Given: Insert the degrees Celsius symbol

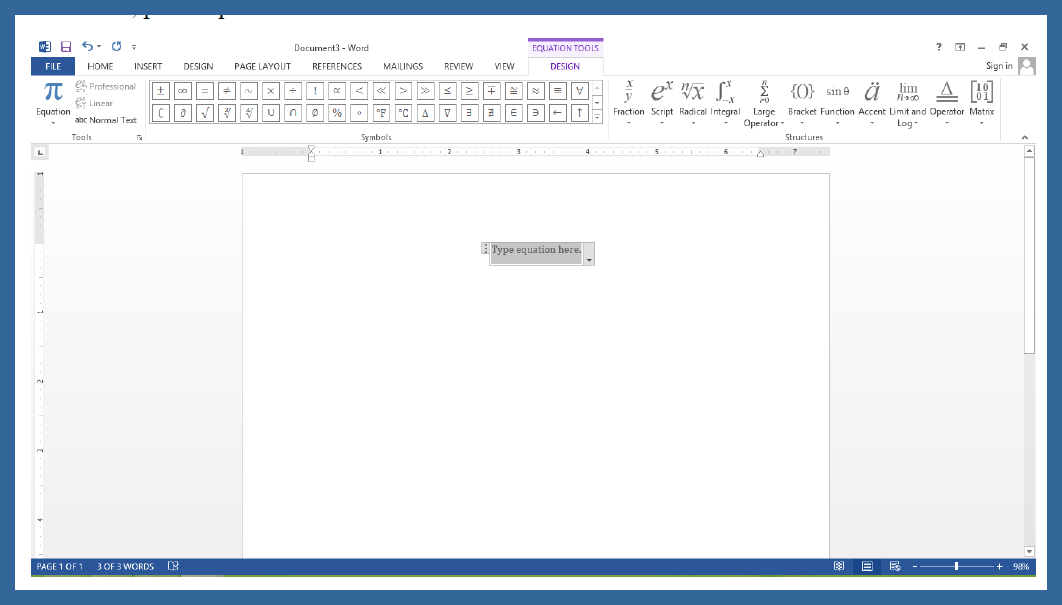Looking at the screenshot, I should tap(403, 112).
